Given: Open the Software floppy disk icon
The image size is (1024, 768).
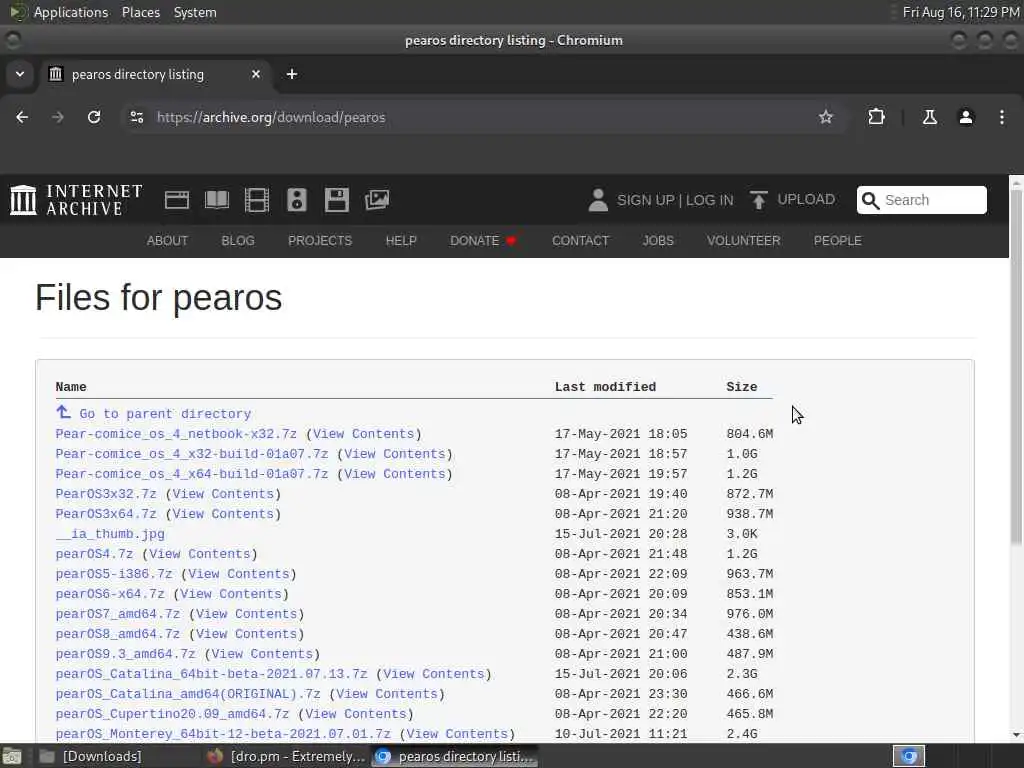Looking at the screenshot, I should (337, 200).
